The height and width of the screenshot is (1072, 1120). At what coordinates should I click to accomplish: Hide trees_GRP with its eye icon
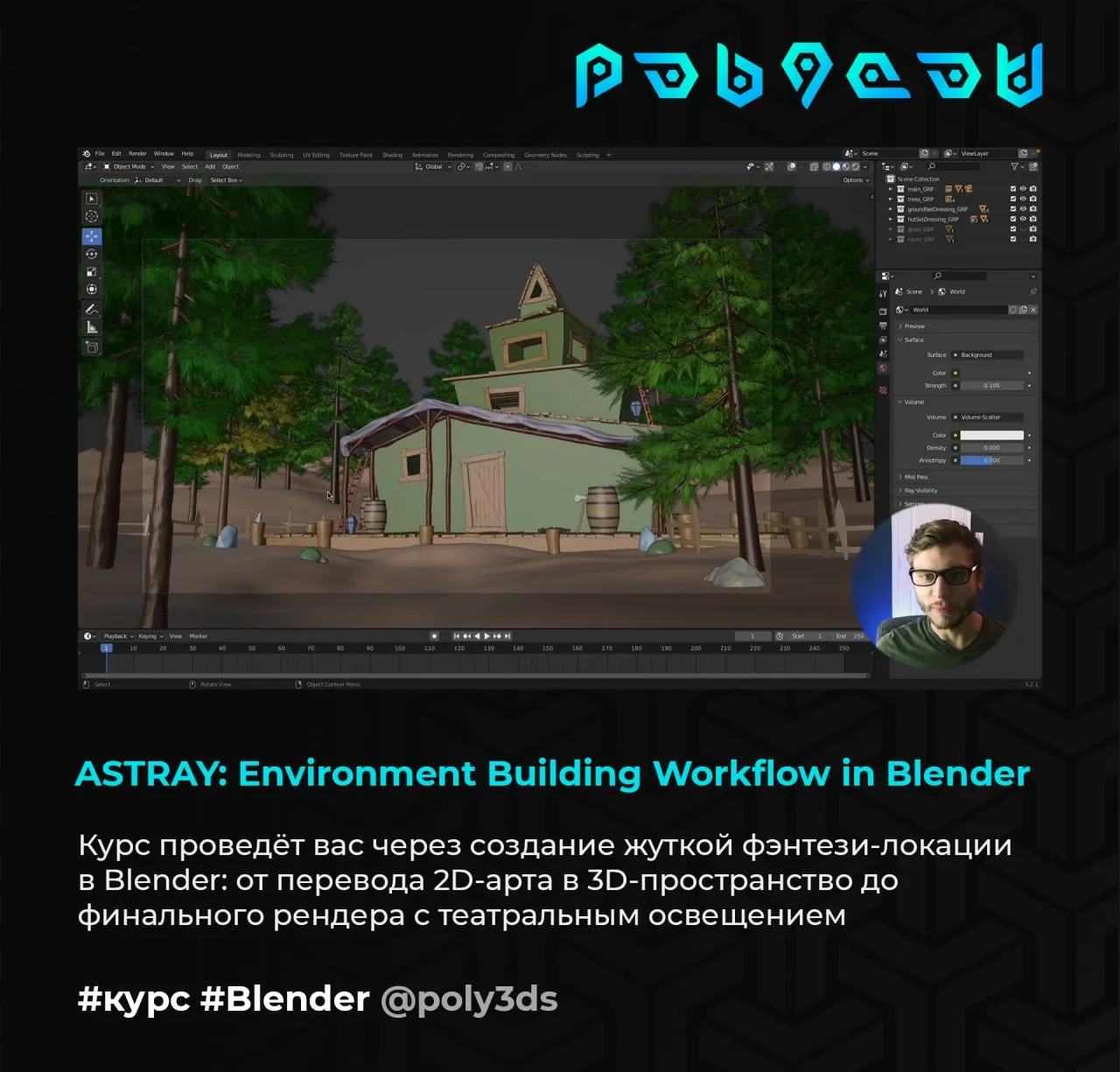(1023, 199)
